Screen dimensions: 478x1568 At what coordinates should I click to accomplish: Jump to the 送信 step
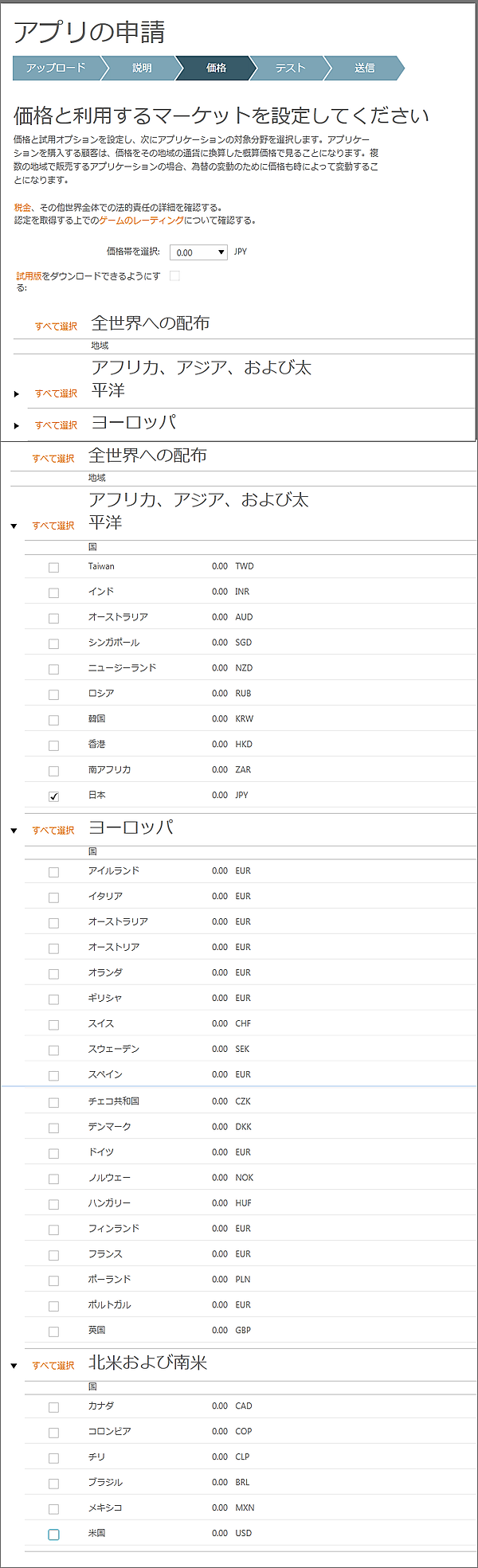[364, 68]
